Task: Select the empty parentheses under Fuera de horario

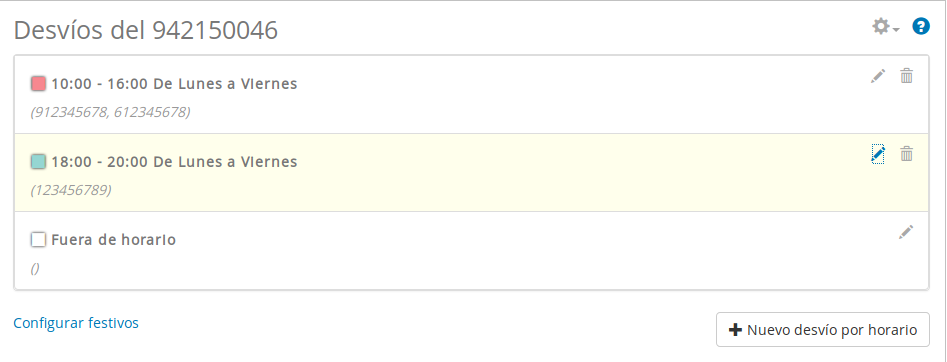Action: [x=35, y=268]
